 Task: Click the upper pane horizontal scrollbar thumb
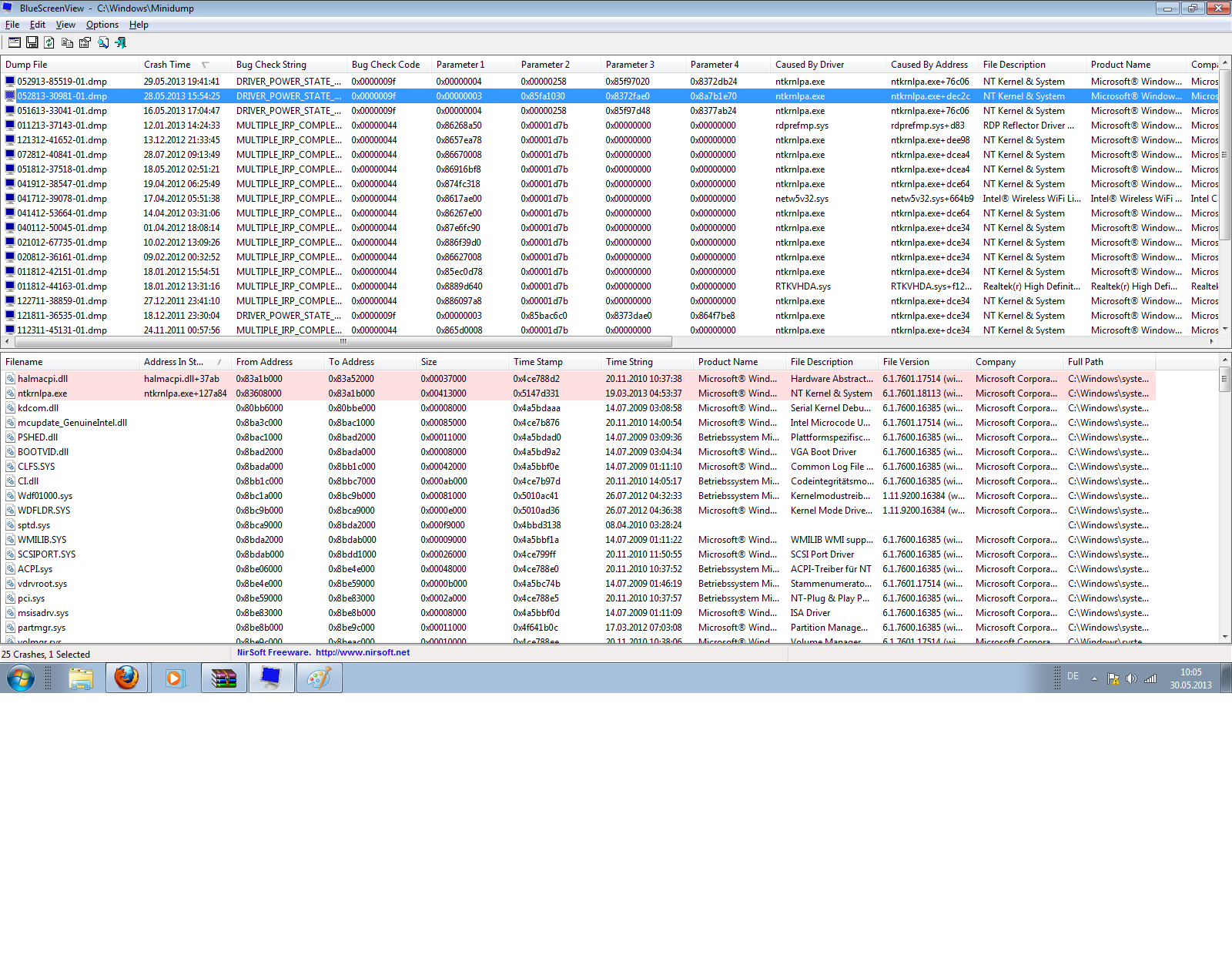[343, 341]
